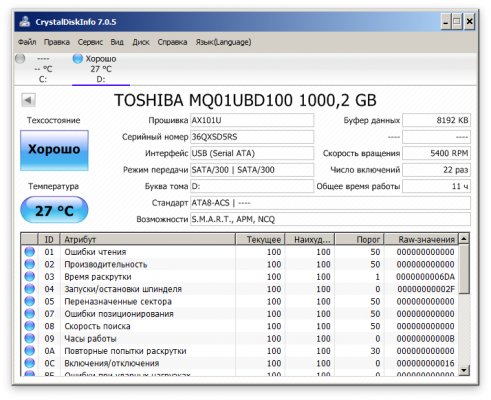Click status icon for Запуски/остановки шпинделя row

click(x=30, y=289)
